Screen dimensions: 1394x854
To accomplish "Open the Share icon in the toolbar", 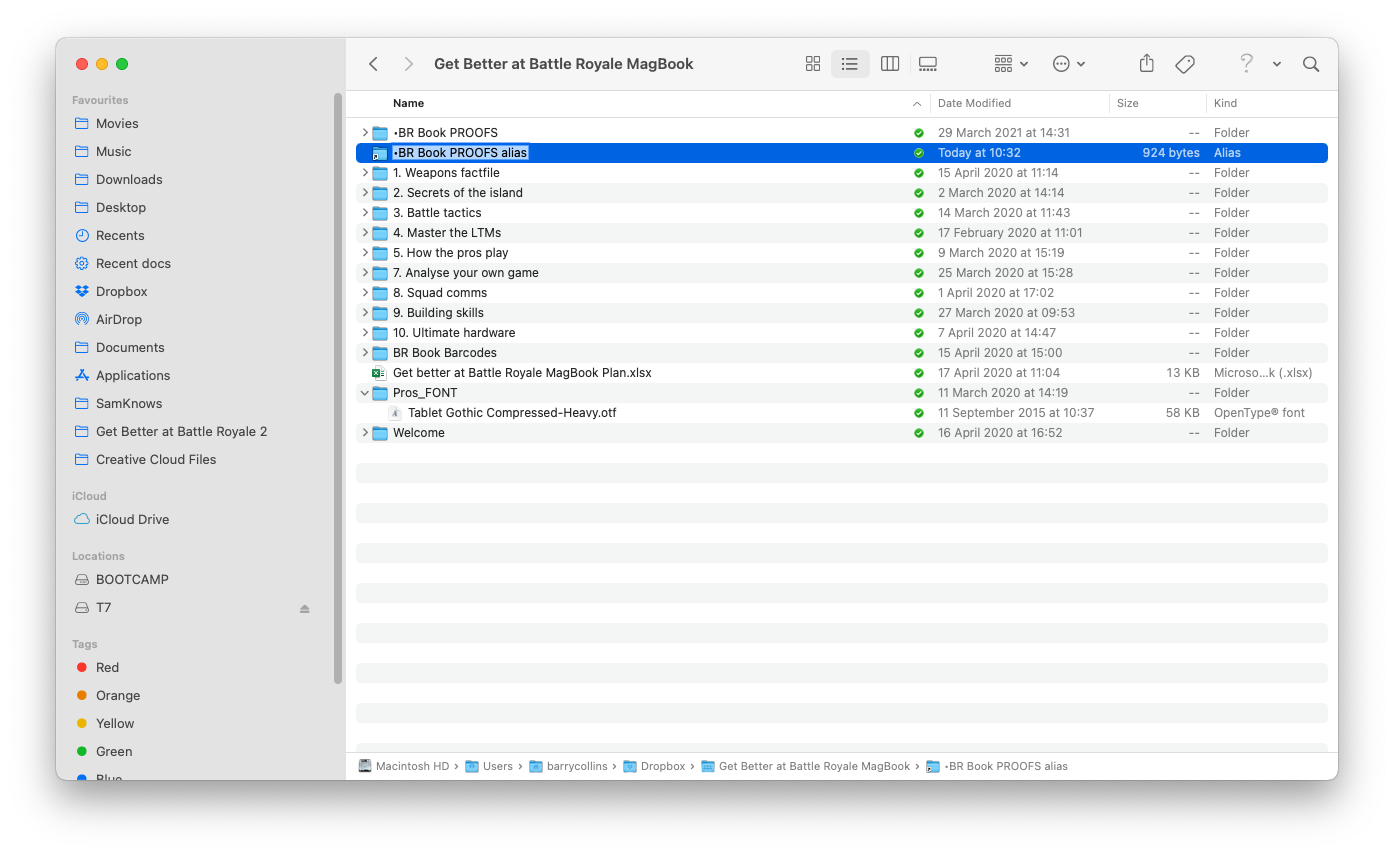I will coord(1146,63).
